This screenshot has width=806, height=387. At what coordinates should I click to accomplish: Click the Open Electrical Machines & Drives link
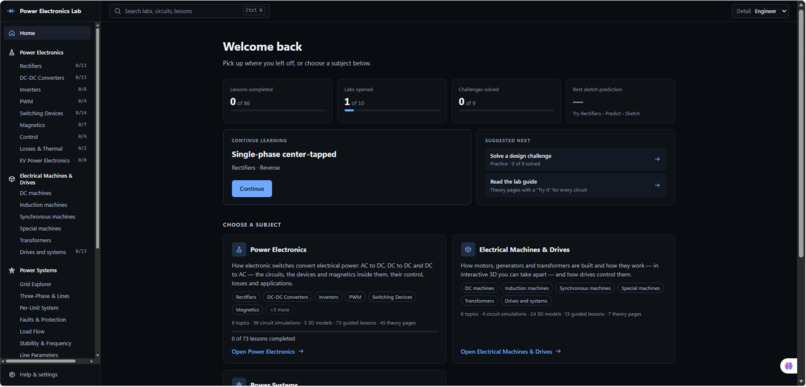click(x=510, y=352)
